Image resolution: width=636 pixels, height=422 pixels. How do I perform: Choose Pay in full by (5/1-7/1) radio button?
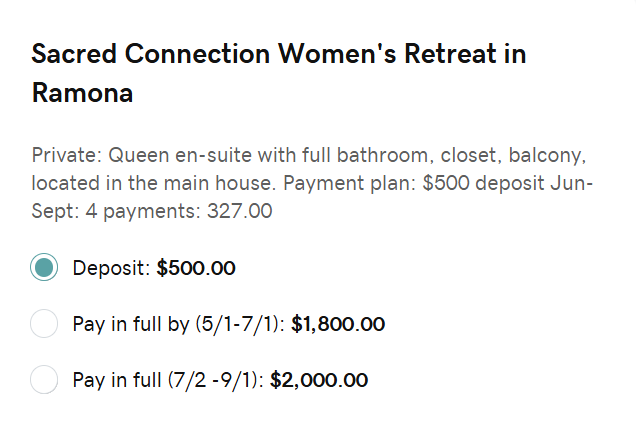tap(44, 323)
